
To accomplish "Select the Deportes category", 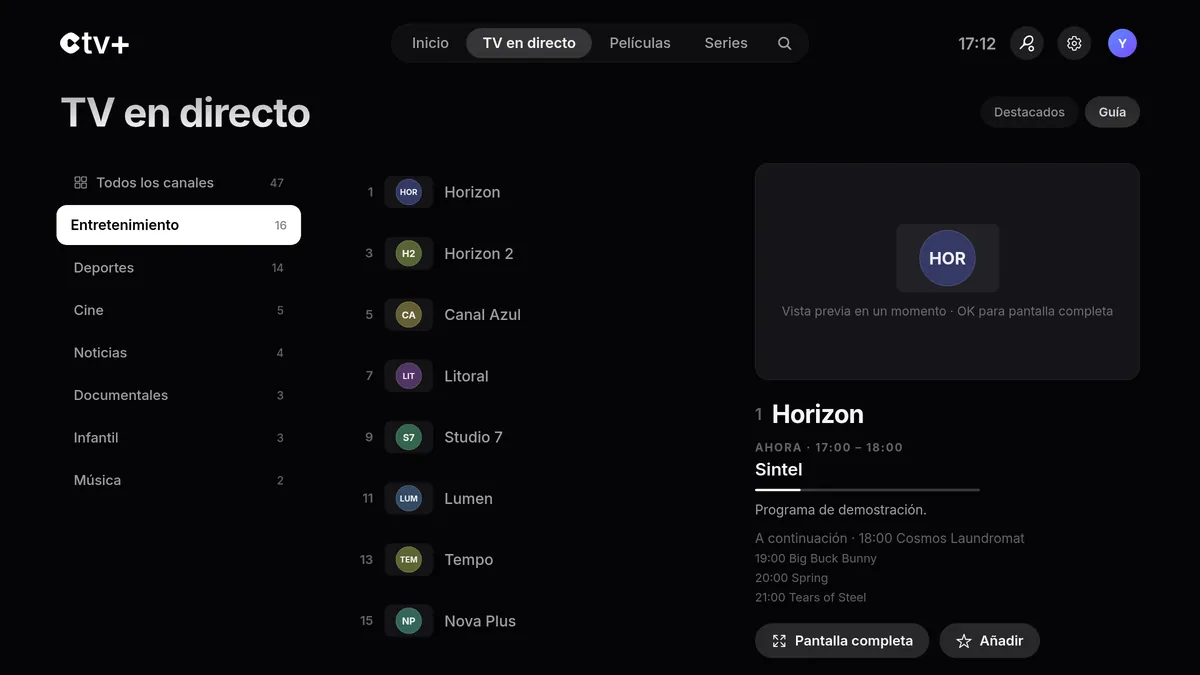I will [x=179, y=268].
